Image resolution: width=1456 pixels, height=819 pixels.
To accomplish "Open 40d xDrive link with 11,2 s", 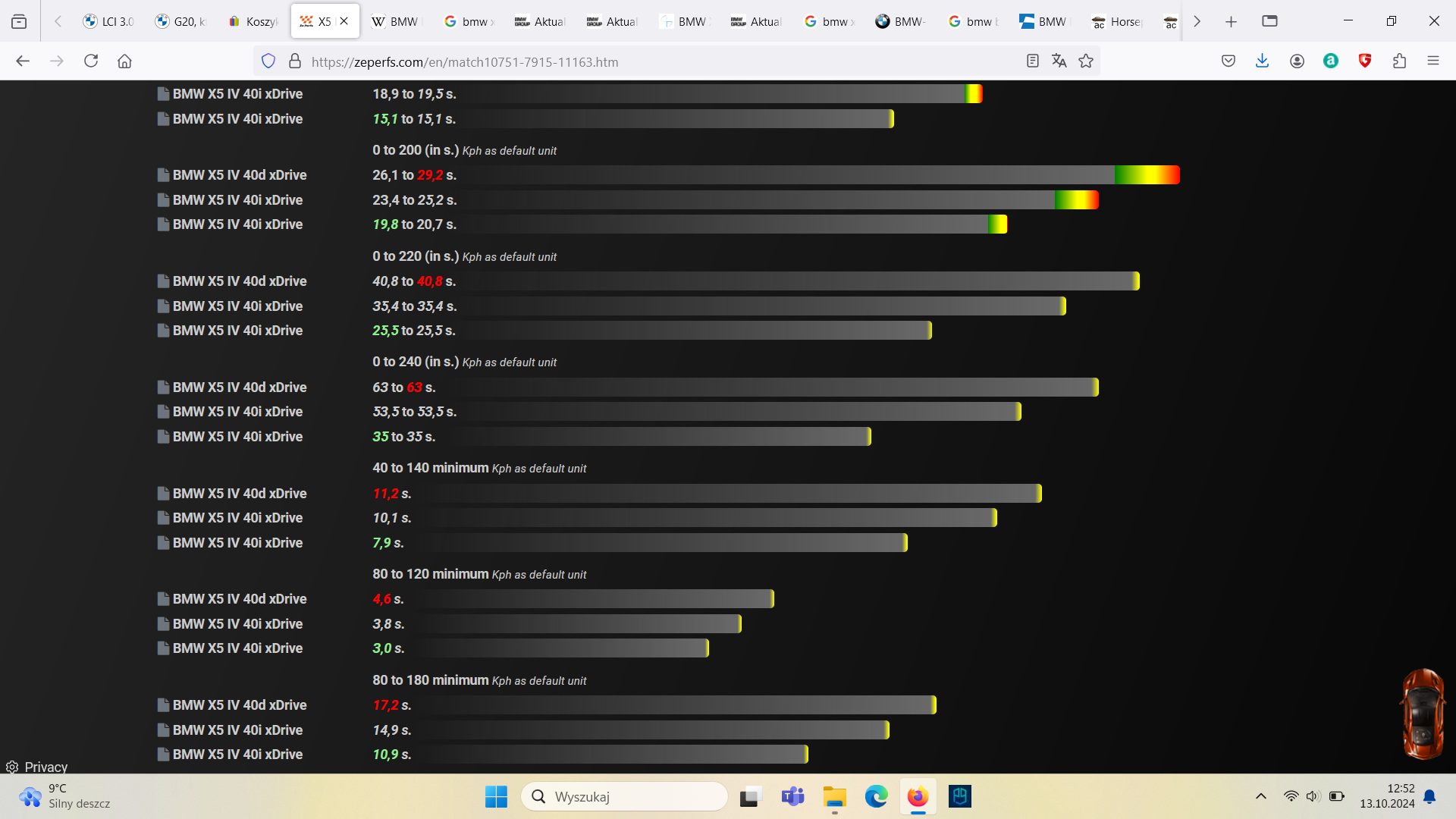I will pyautogui.click(x=240, y=494).
